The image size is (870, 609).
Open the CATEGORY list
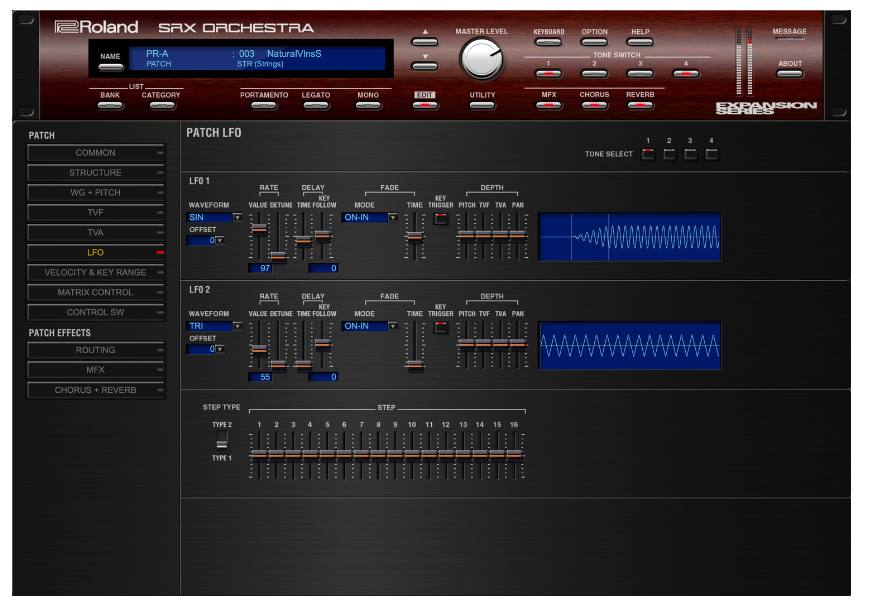tap(161, 105)
